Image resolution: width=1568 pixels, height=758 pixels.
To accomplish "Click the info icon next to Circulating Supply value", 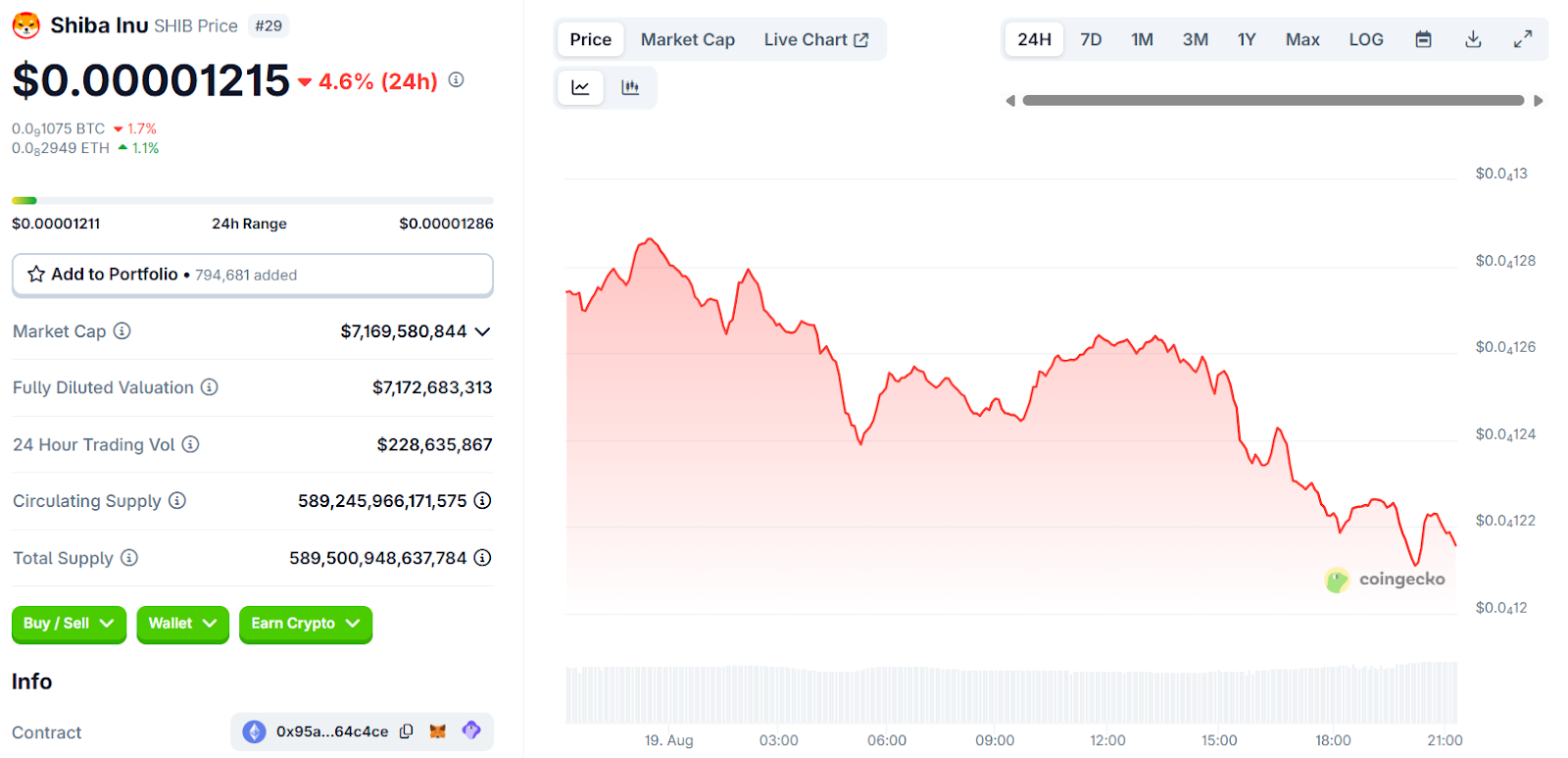I will pyautogui.click(x=482, y=501).
